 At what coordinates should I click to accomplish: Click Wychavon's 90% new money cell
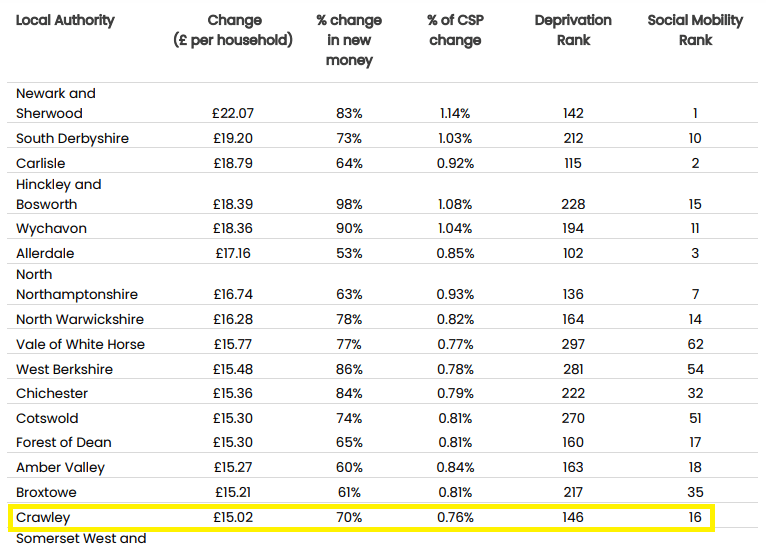349,229
